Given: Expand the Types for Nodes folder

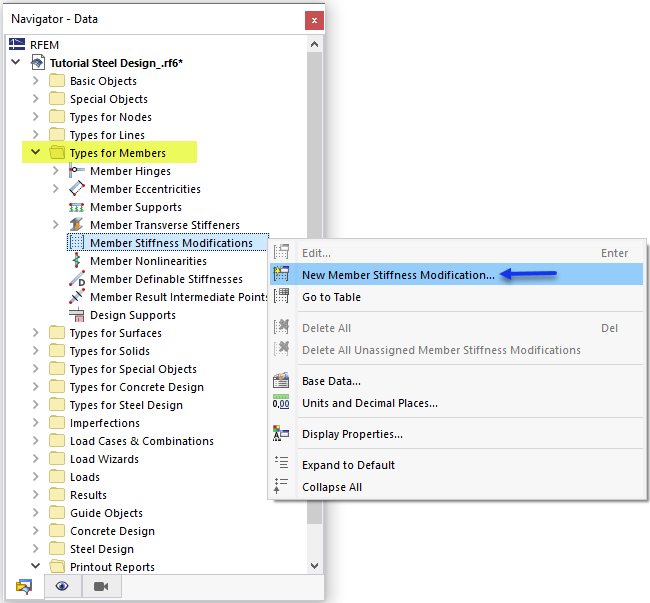Looking at the screenshot, I should [x=36, y=116].
